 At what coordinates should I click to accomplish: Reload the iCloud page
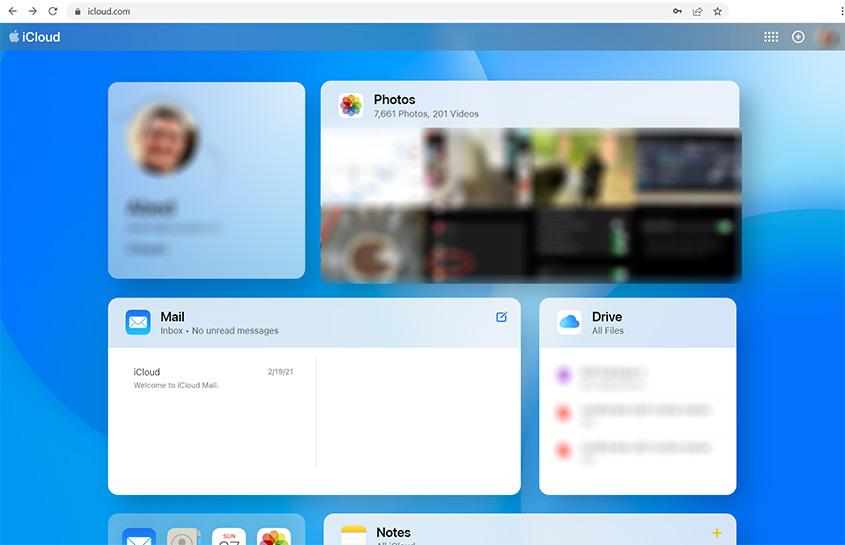coord(53,11)
